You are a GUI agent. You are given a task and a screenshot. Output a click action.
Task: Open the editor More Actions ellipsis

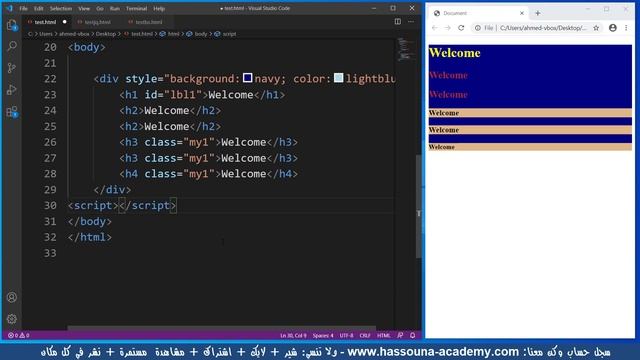click(411, 22)
